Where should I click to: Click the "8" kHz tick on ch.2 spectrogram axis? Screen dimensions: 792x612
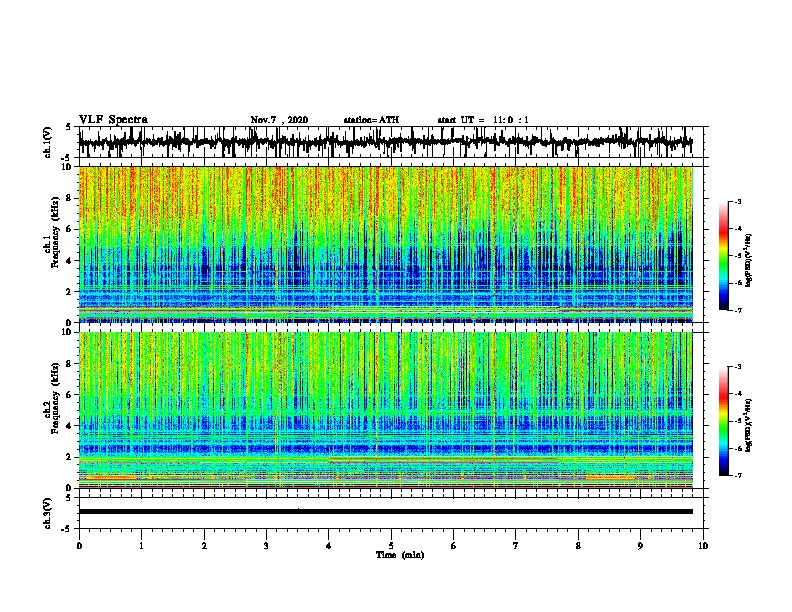(x=70, y=364)
